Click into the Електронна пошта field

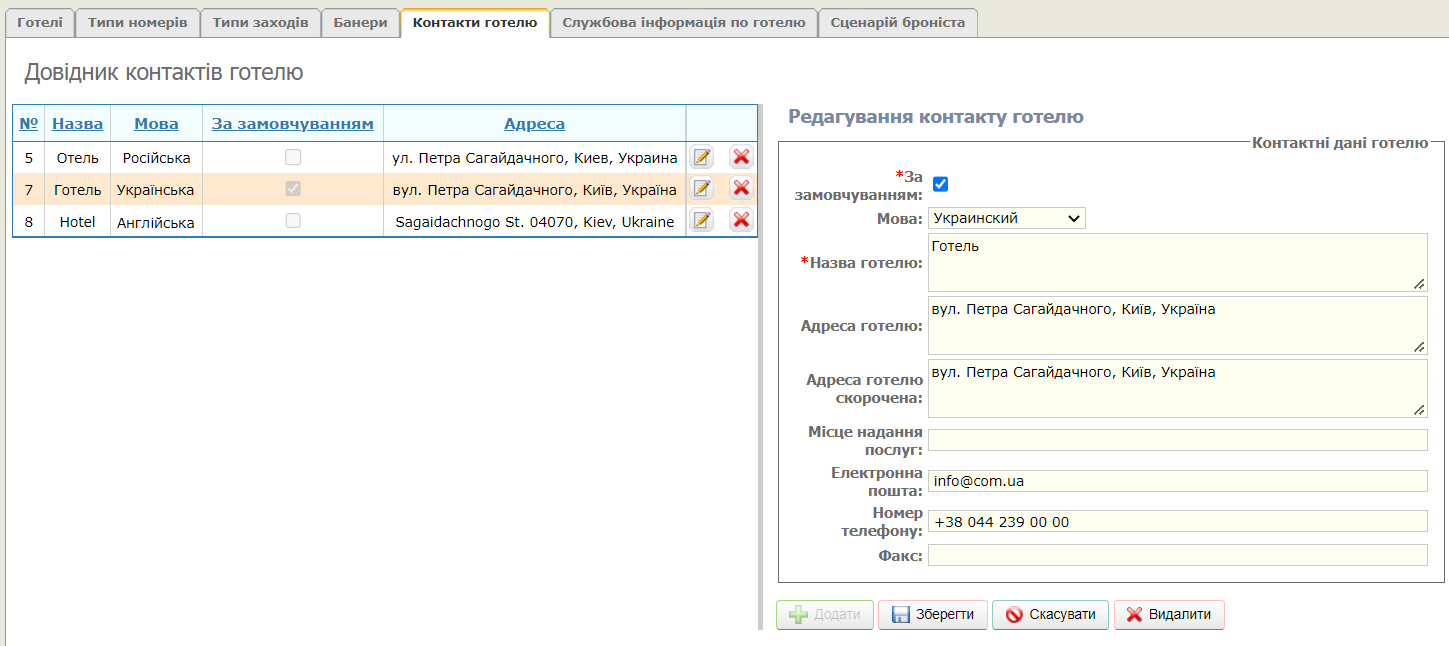(1177, 481)
